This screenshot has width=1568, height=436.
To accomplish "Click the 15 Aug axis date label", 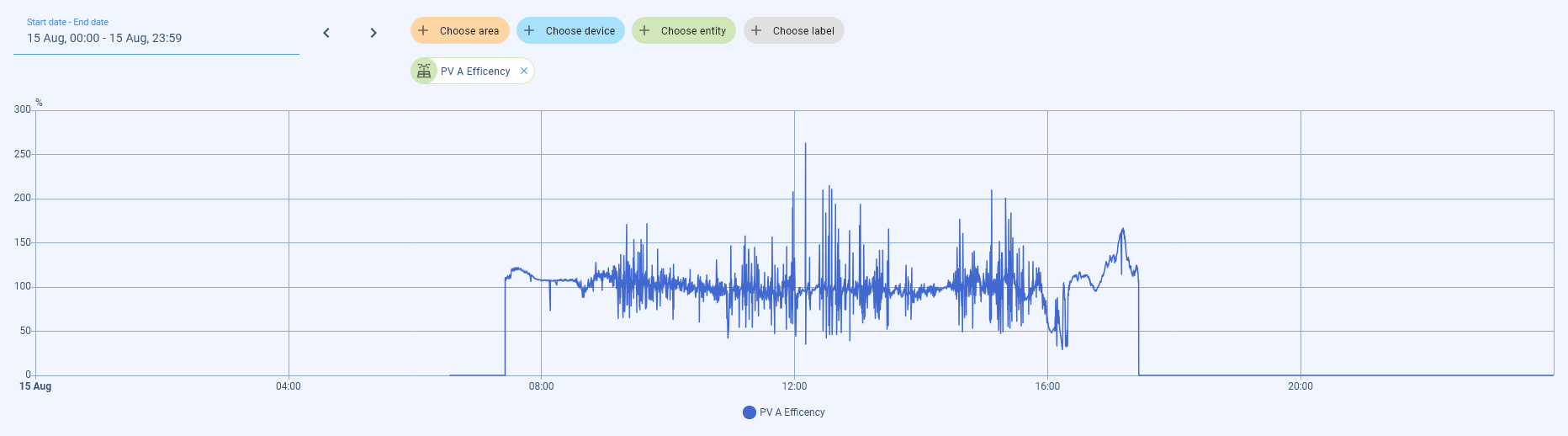I will (35, 386).
